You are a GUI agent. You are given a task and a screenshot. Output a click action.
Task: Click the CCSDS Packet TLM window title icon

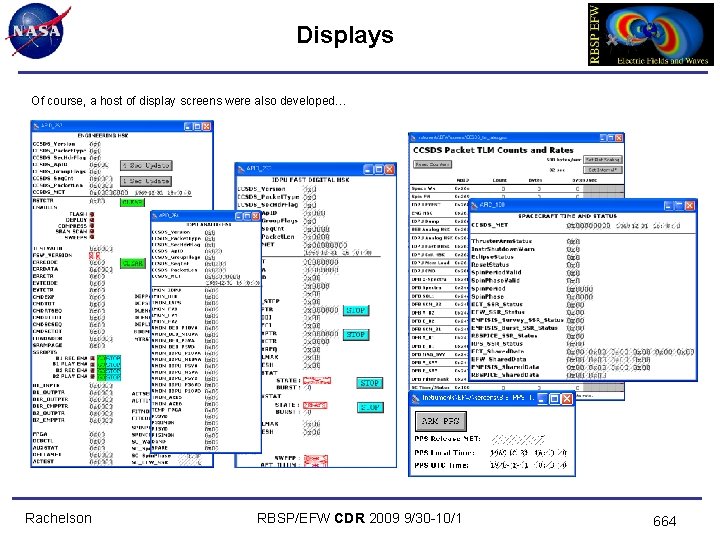[413, 137]
